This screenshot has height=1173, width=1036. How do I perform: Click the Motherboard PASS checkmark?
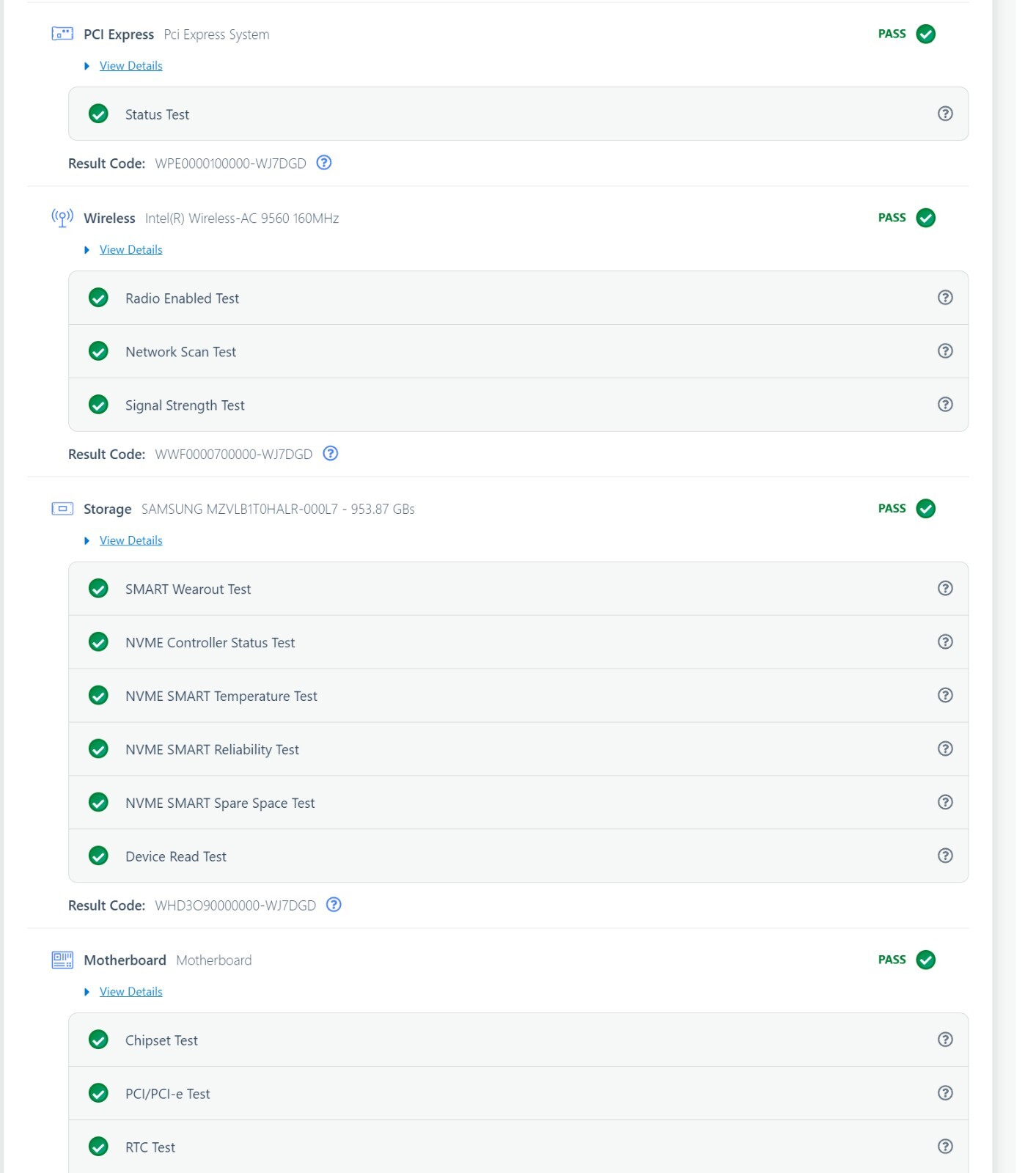(926, 960)
